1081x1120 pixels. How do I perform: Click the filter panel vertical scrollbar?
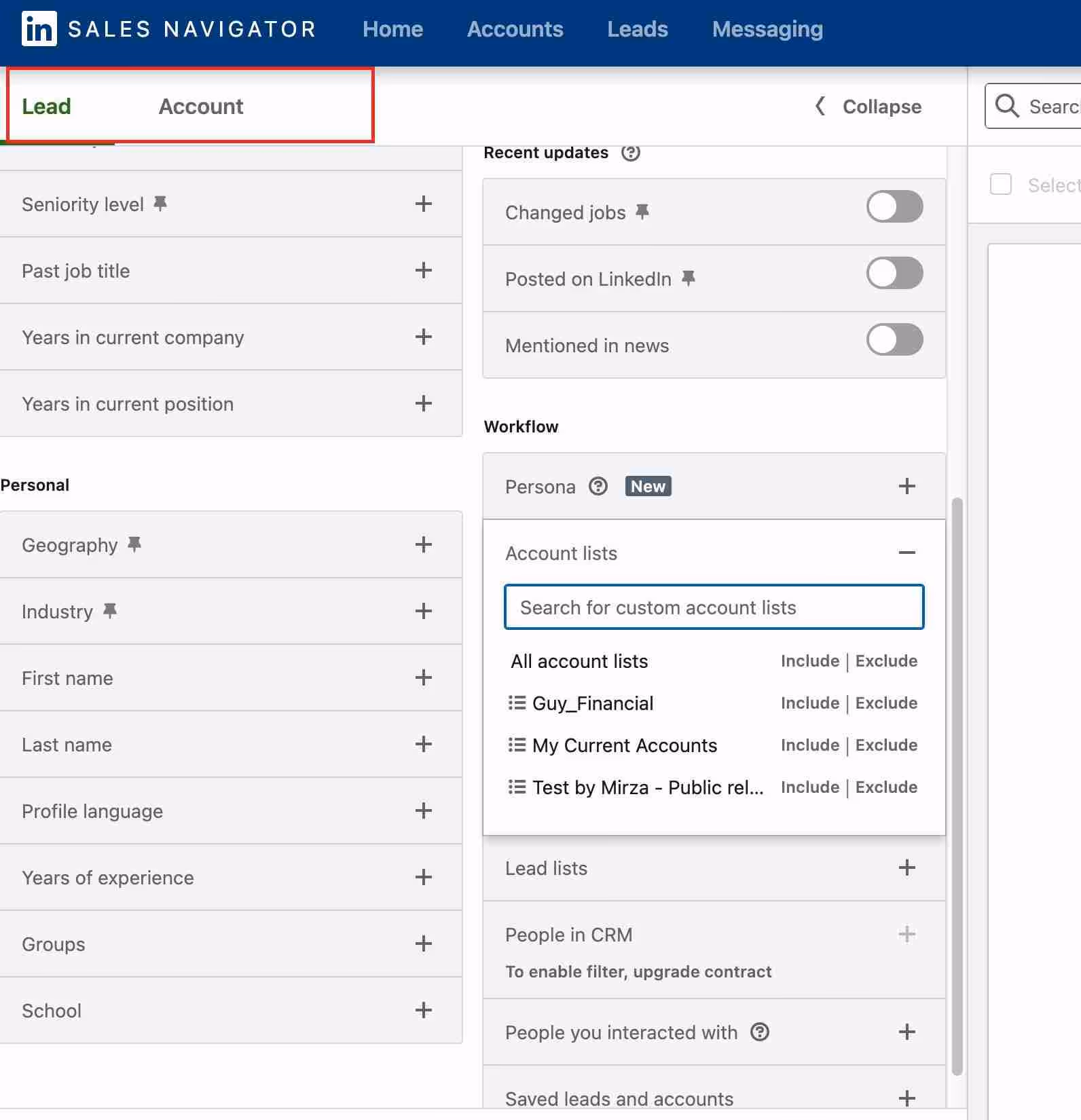957,786
